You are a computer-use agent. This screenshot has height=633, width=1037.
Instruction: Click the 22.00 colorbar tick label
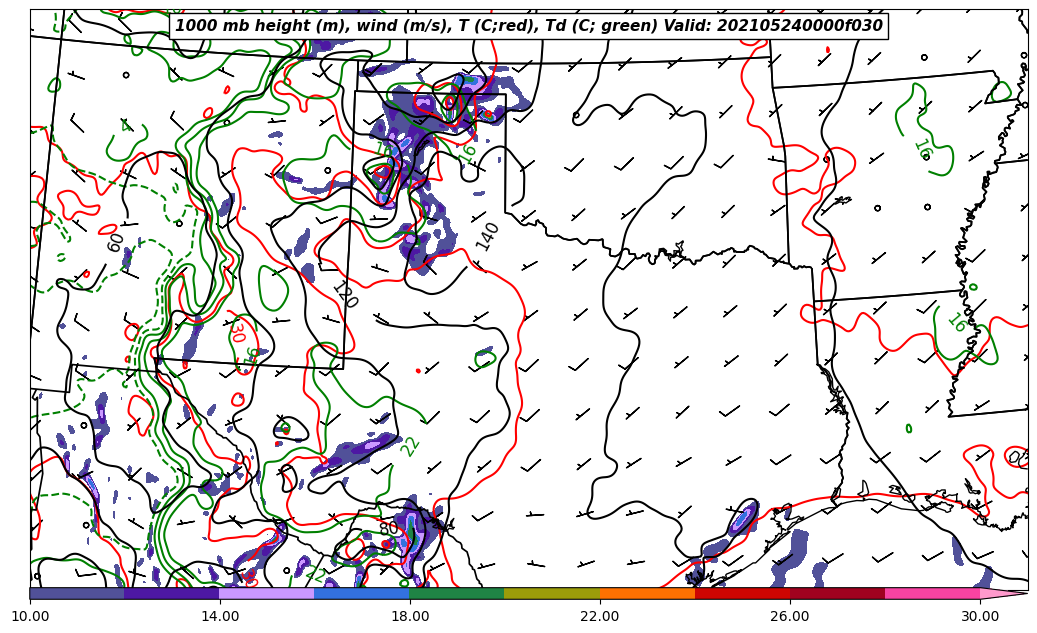(x=600, y=616)
